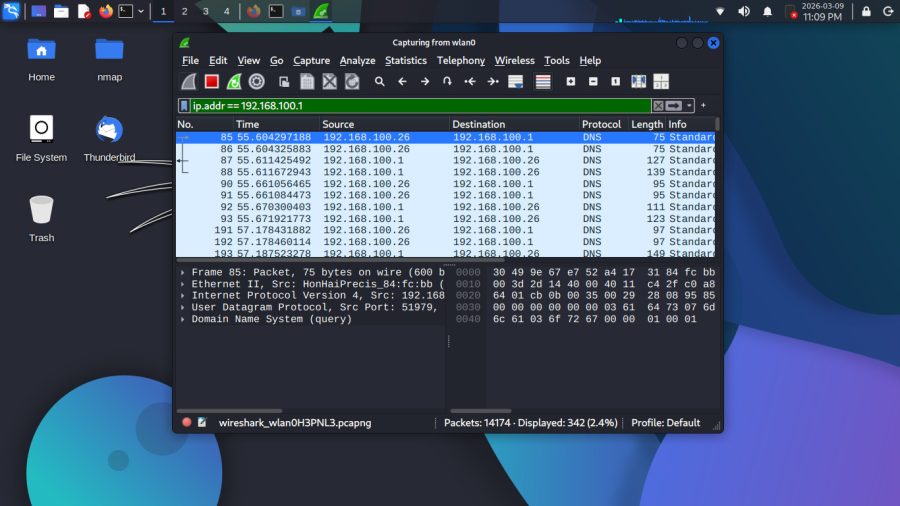Screen dimensions: 900x506
Task: Click the ip.addr display filter field
Action: point(420,105)
